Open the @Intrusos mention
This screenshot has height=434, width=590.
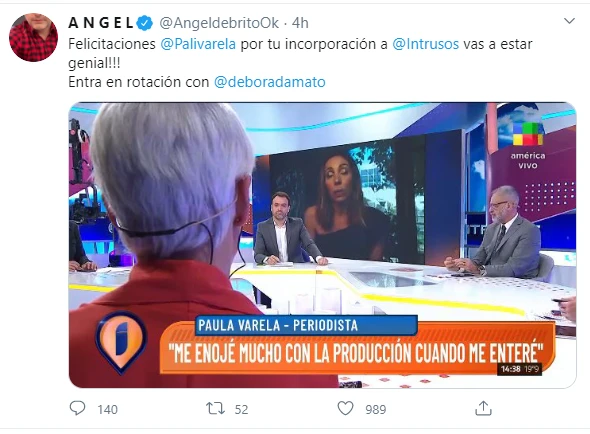point(426,44)
